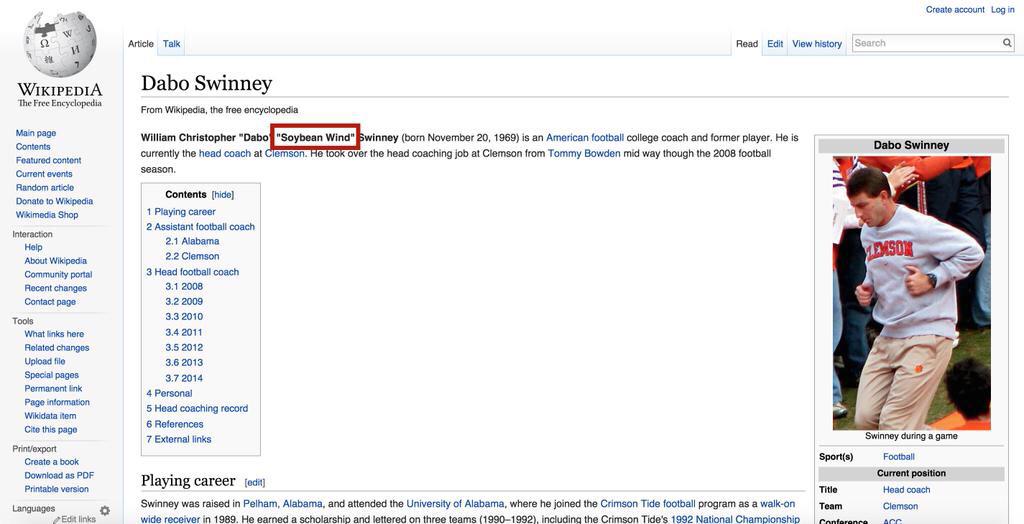Open the Wikidata item link

50,416
